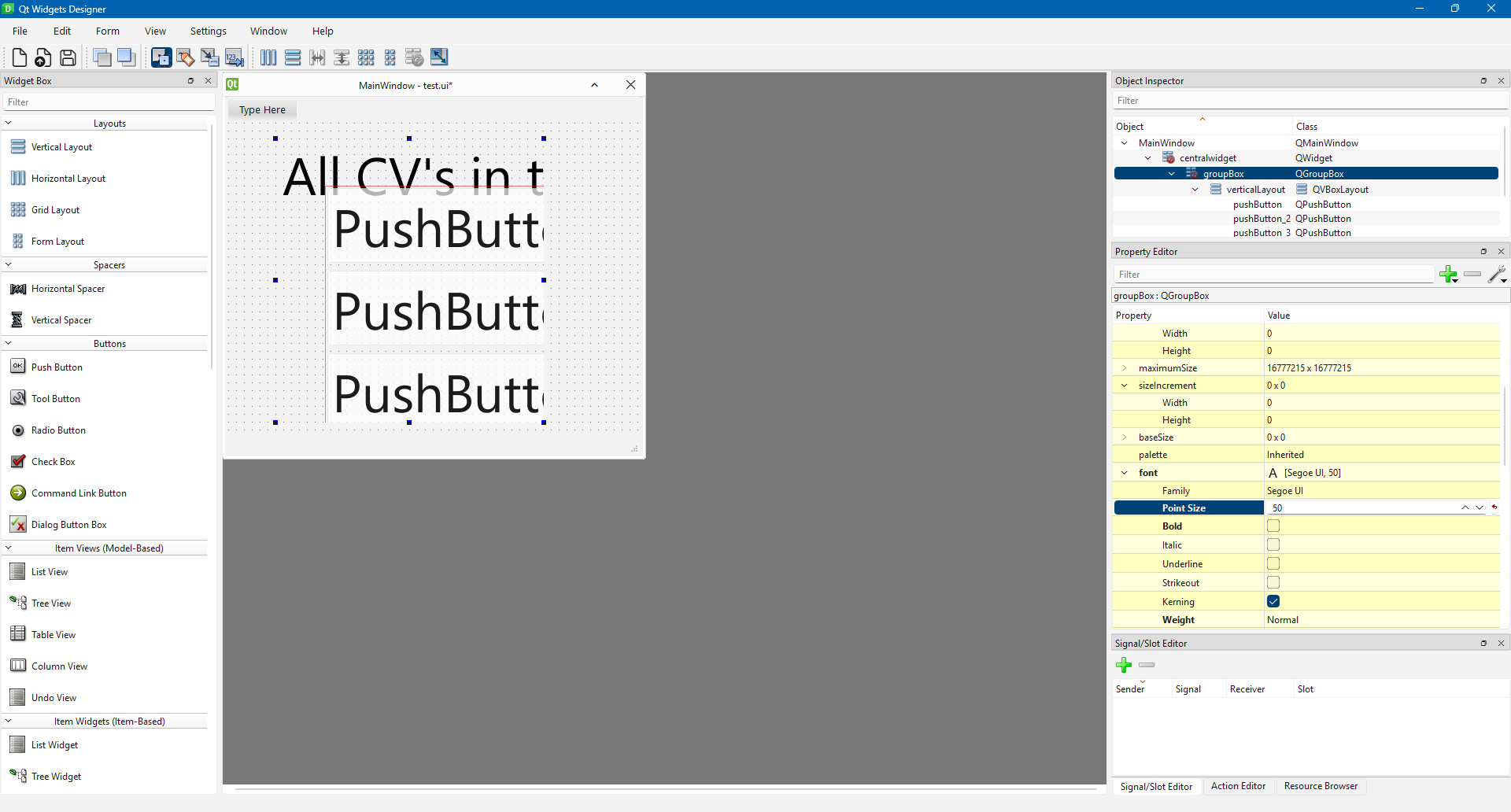Open the Form menu

pyautogui.click(x=107, y=31)
